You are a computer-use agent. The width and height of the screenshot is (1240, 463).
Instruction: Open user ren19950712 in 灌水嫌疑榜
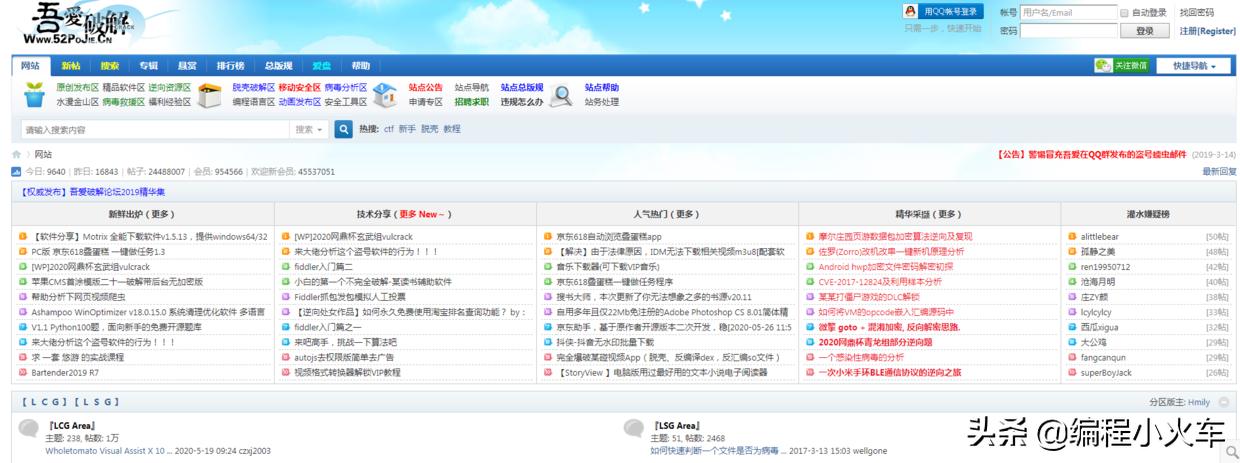tap(1105, 267)
